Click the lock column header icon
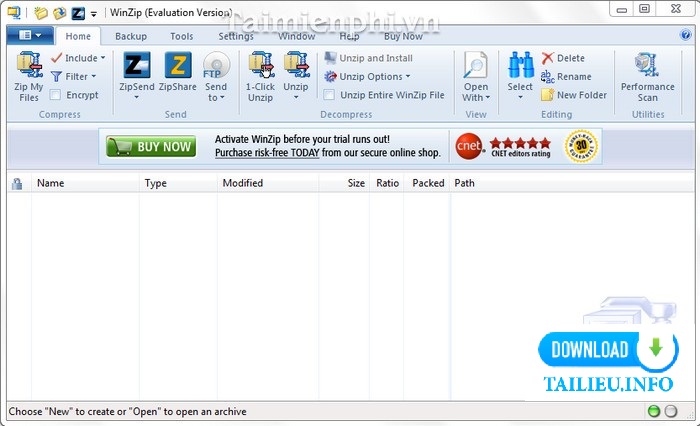700x426 pixels. coord(17,184)
